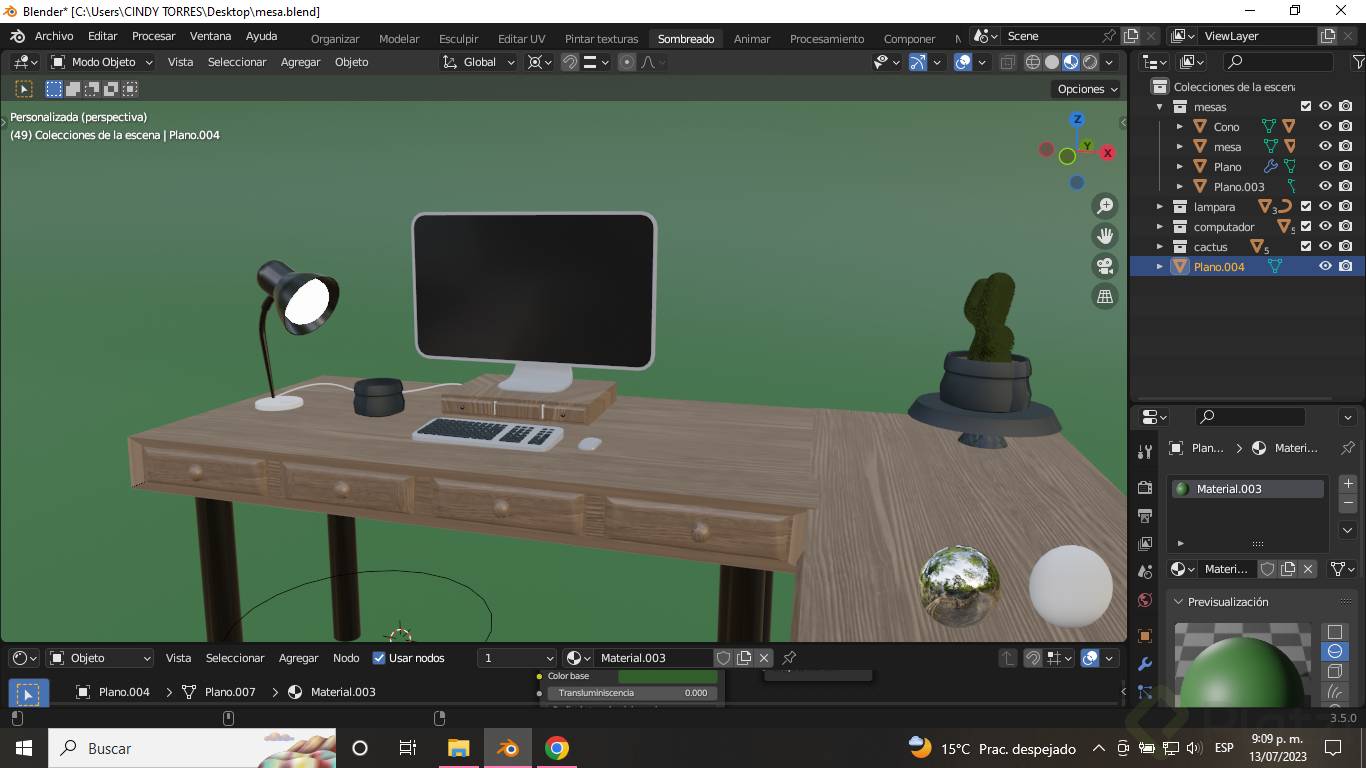Switch to the Modelar workspace tab
The height and width of the screenshot is (768, 1366).
pos(399,39)
